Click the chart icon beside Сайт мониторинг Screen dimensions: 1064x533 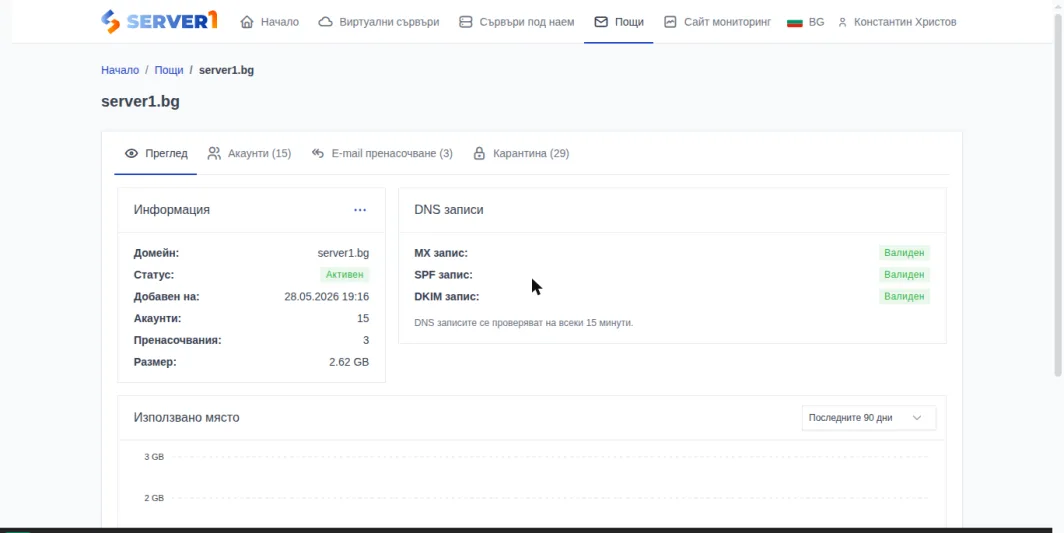click(670, 22)
